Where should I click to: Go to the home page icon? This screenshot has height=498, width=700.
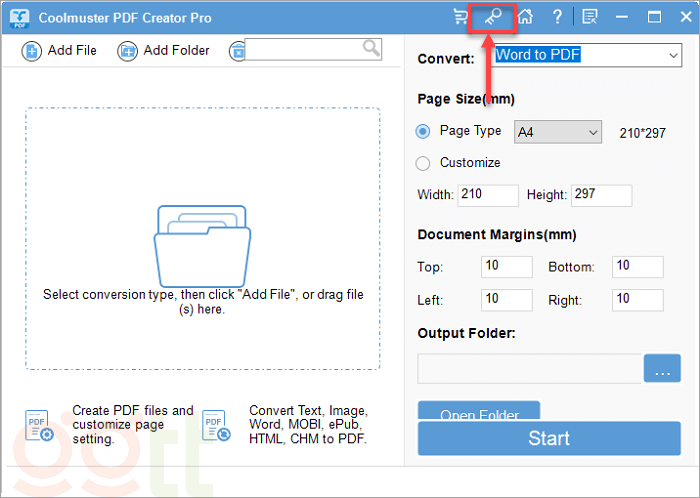coord(525,17)
